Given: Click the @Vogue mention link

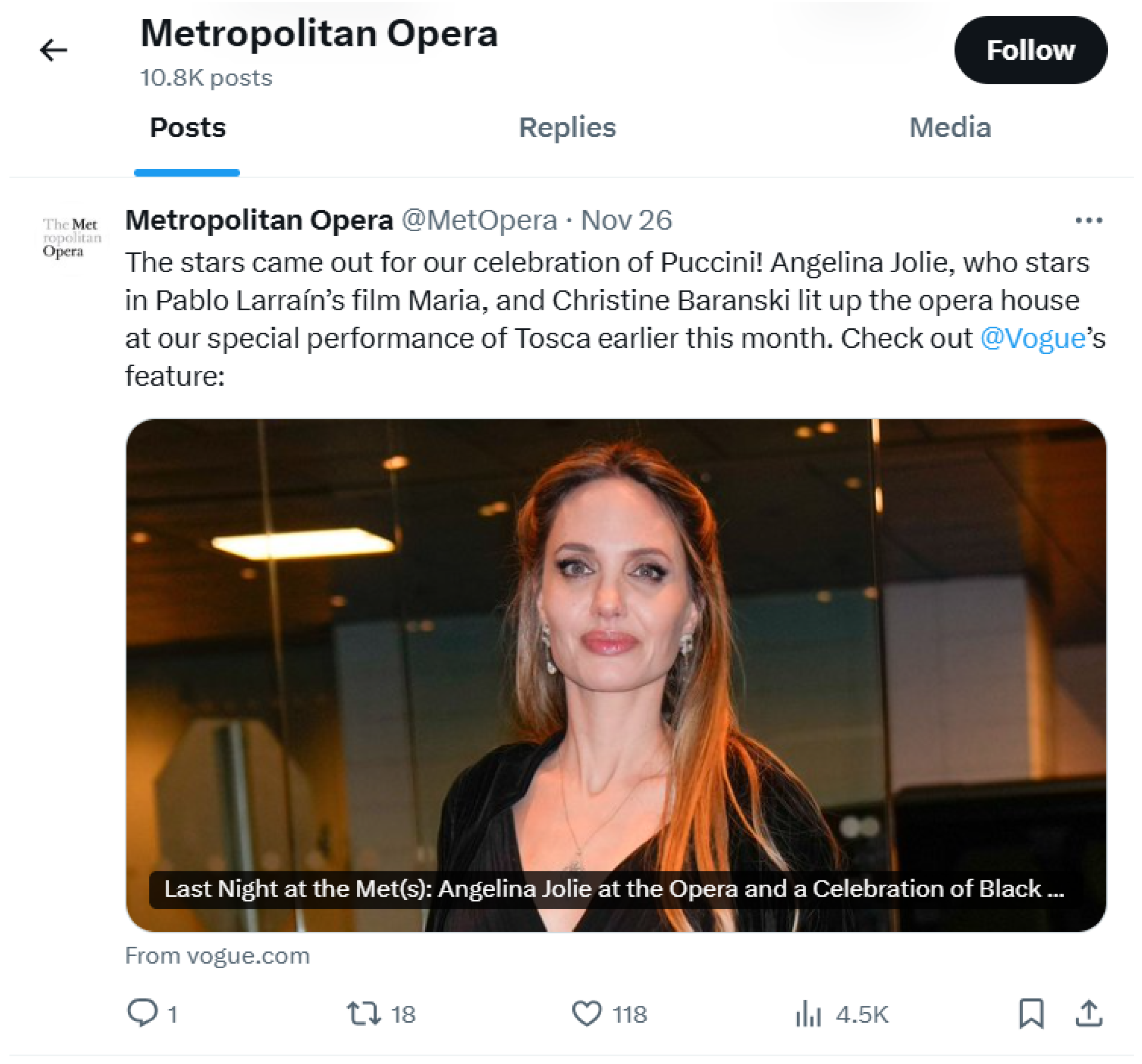Looking at the screenshot, I should click(1032, 338).
